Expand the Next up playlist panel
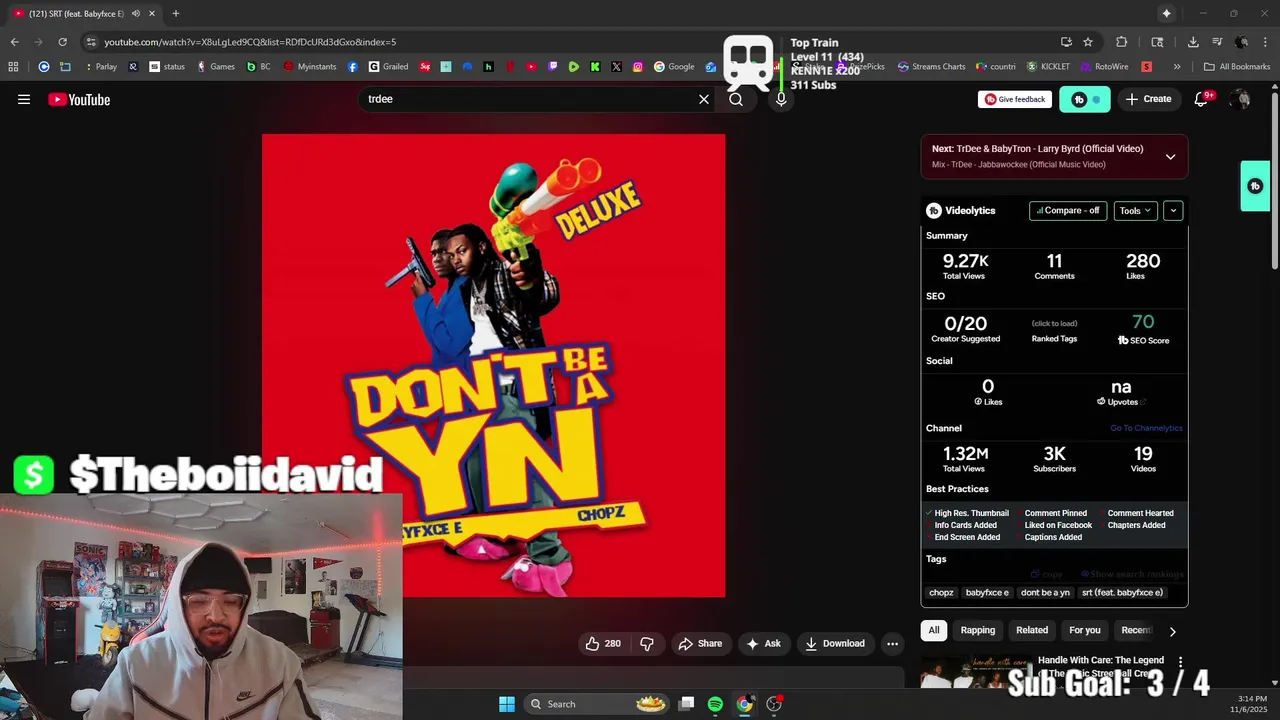This screenshot has width=1280, height=720. tap(1170, 157)
